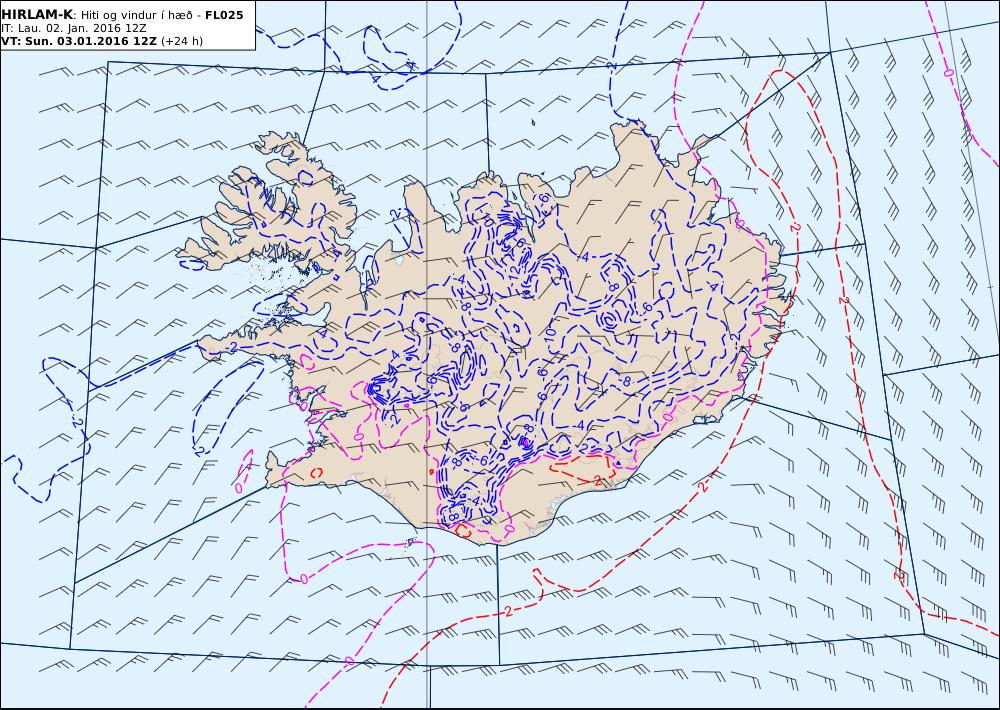The height and width of the screenshot is (710, 1000).
Task: Click the tiny island north of Iceland
Action: coord(533,122)
